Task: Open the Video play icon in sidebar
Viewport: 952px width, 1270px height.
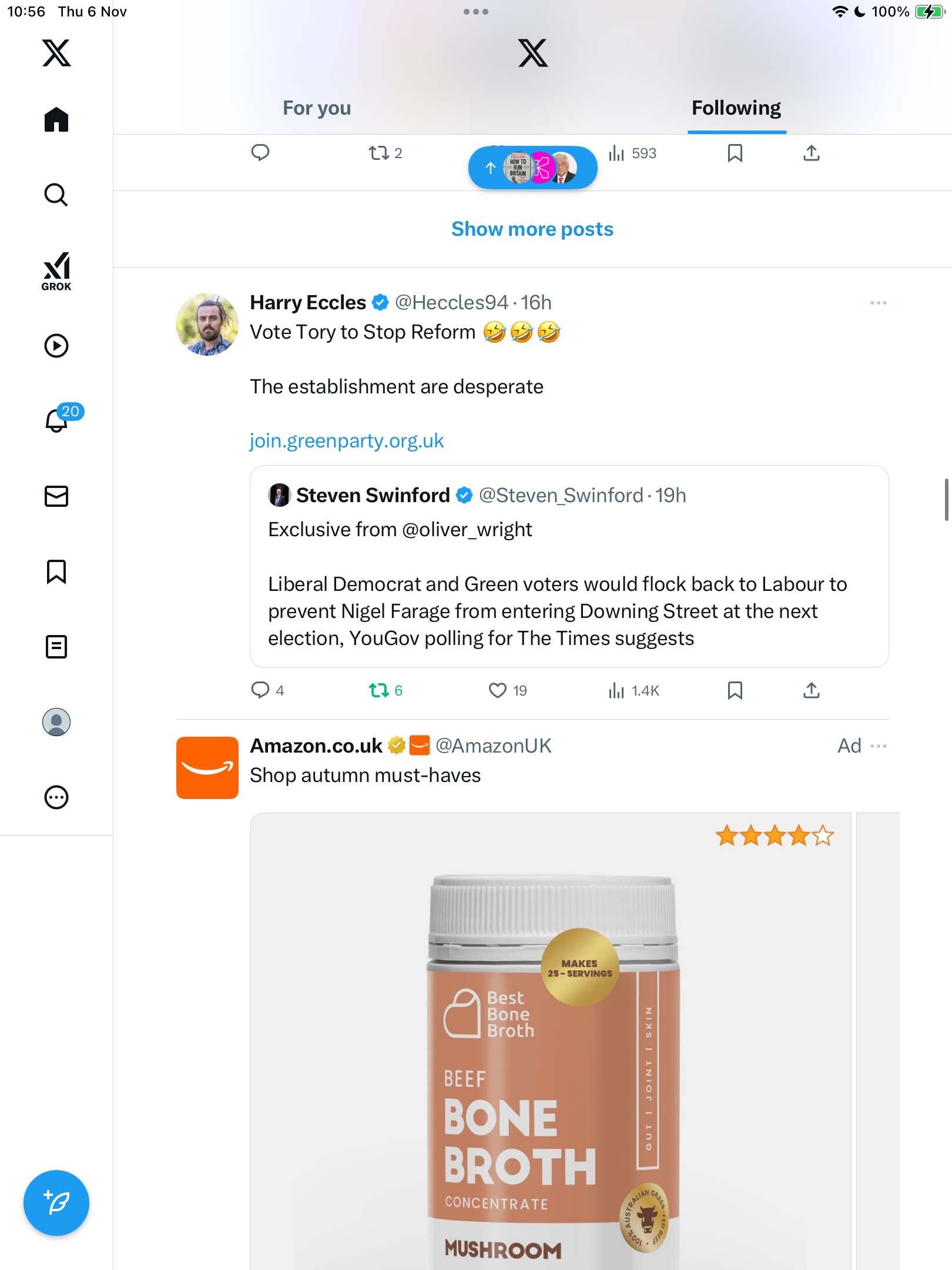Action: [x=56, y=346]
